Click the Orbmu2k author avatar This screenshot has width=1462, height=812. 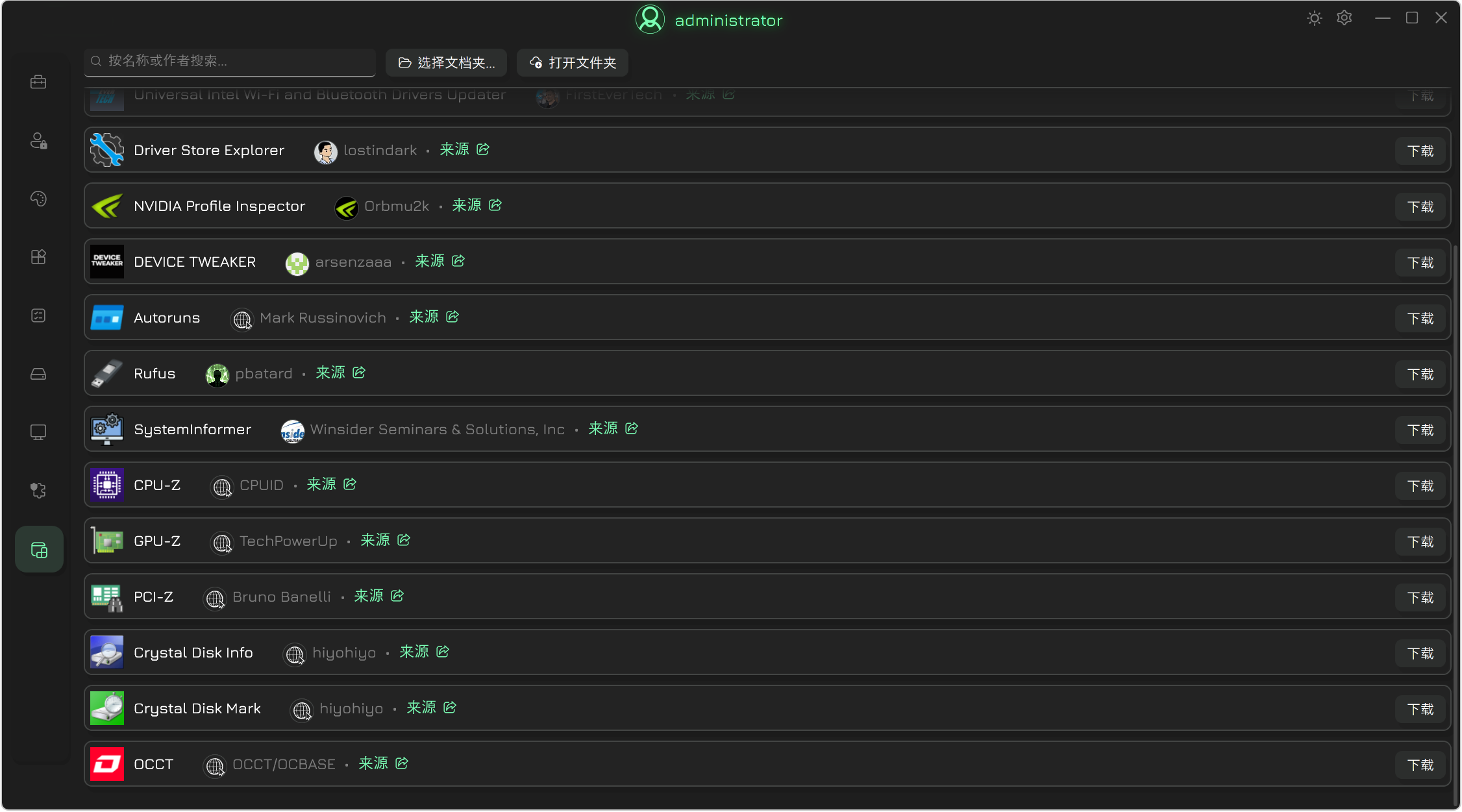pyautogui.click(x=347, y=208)
